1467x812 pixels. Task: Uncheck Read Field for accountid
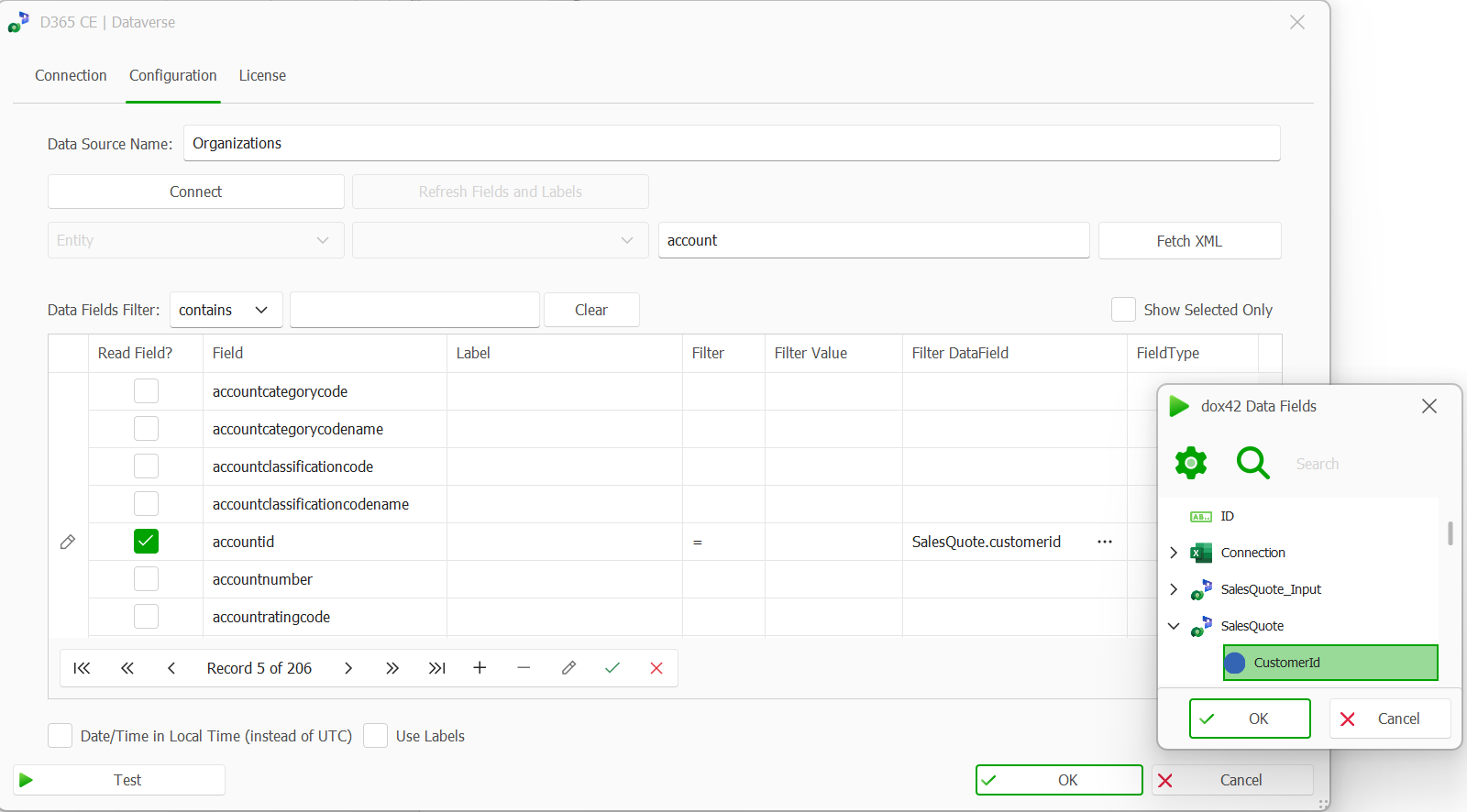click(146, 542)
